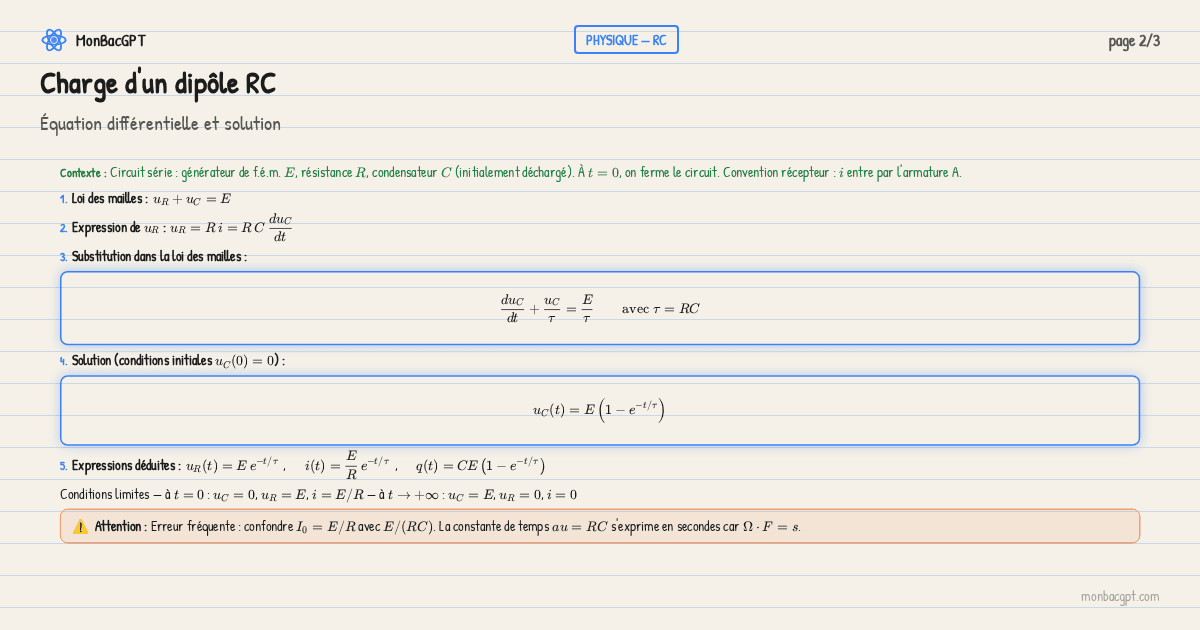The width and height of the screenshot is (1200, 630).
Task: Select the PHYSIQUE – RC badge
Action: click(x=626, y=40)
